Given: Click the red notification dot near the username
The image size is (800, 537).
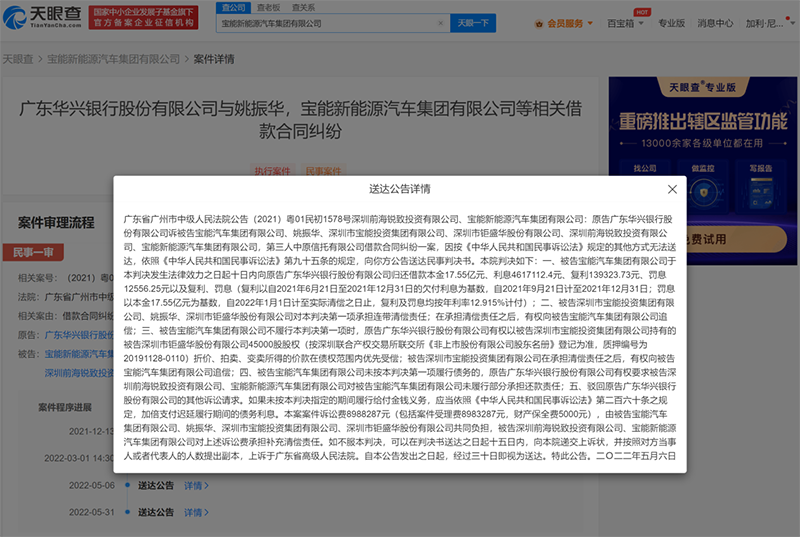Looking at the screenshot, I should [787, 19].
